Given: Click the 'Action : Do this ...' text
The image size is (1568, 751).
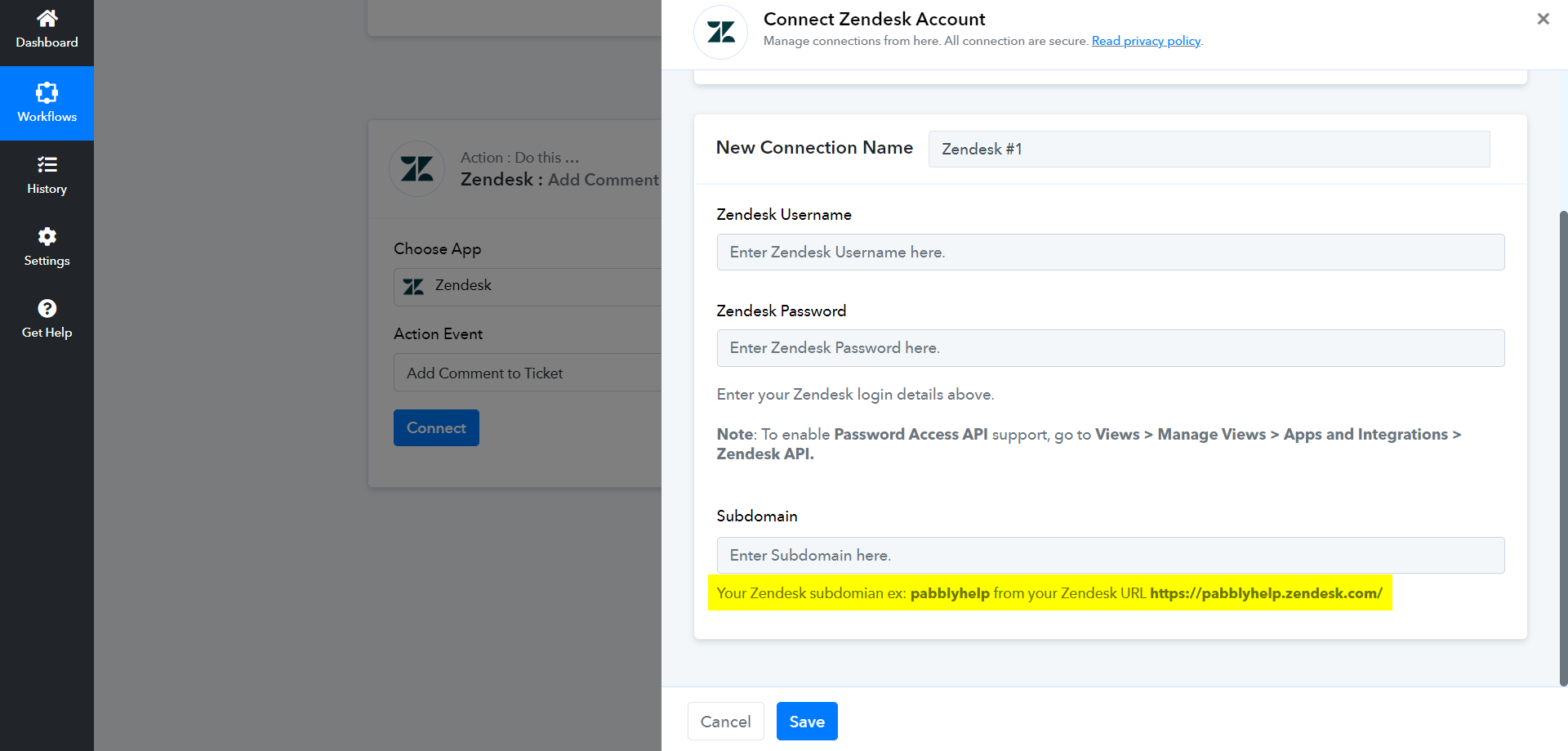Looking at the screenshot, I should pos(519,158).
